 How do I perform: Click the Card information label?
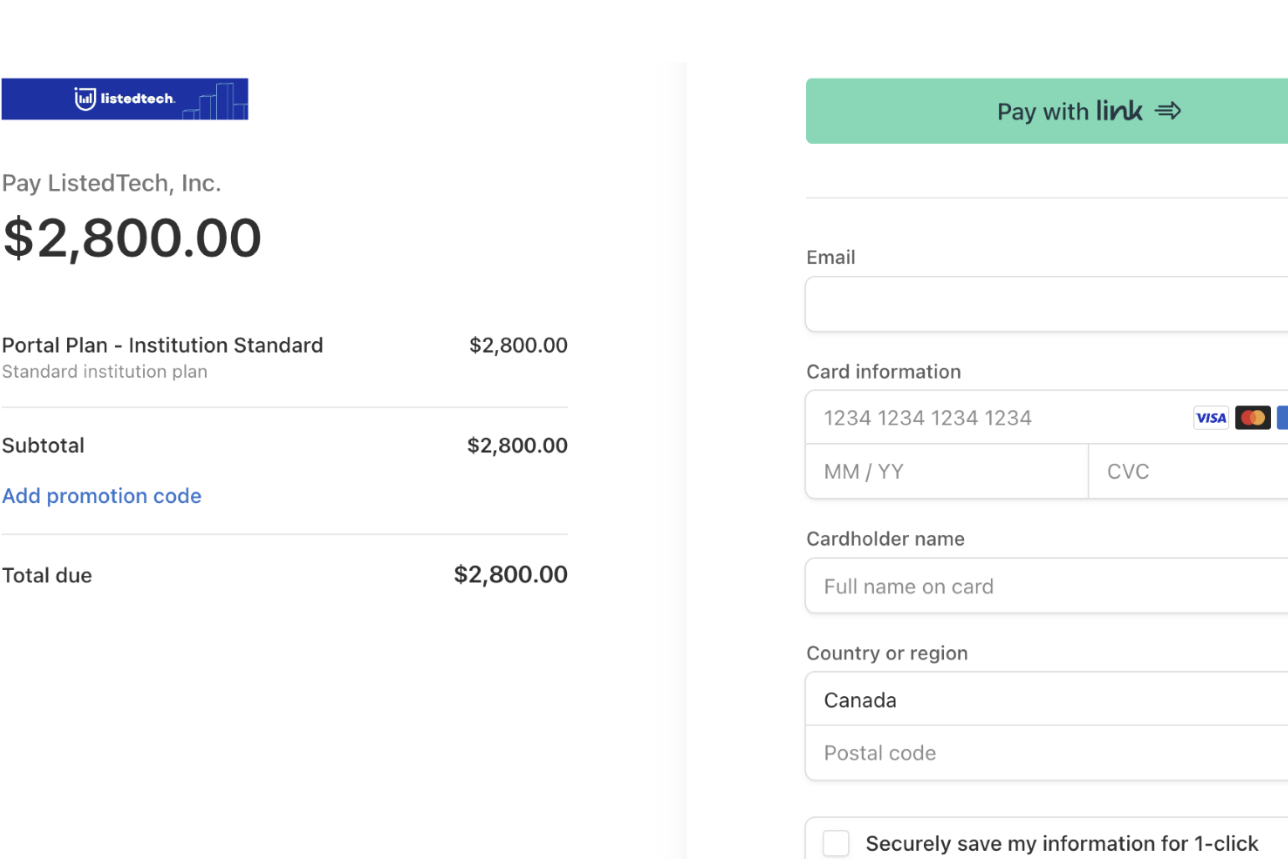click(884, 372)
